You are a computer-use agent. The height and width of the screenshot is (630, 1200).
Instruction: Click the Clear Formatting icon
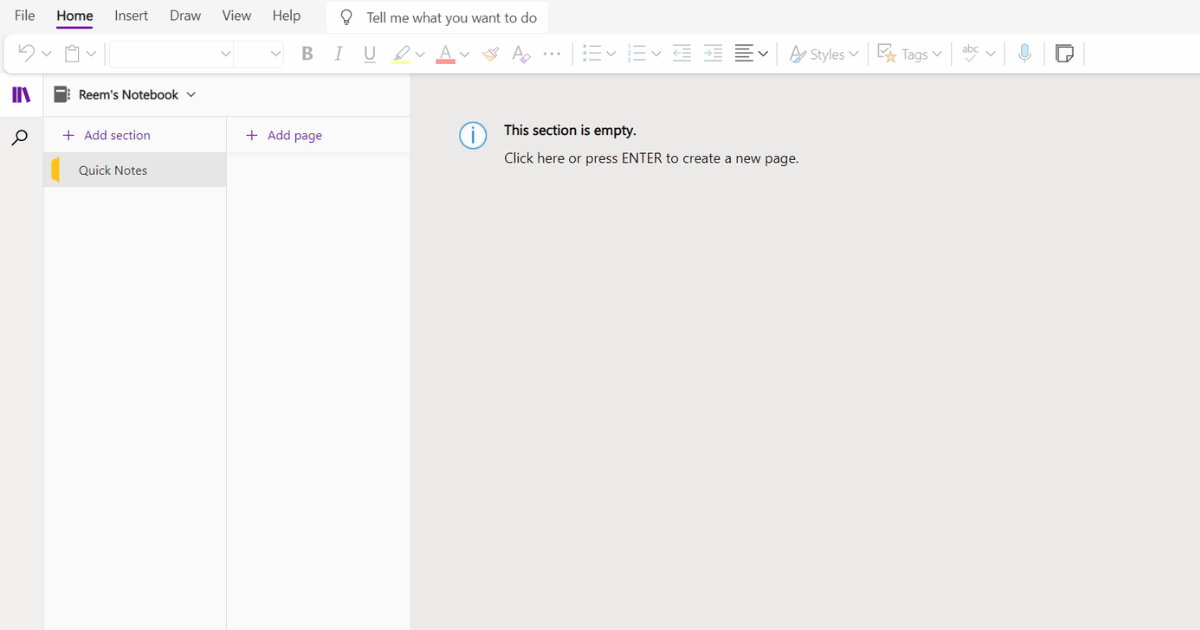520,53
